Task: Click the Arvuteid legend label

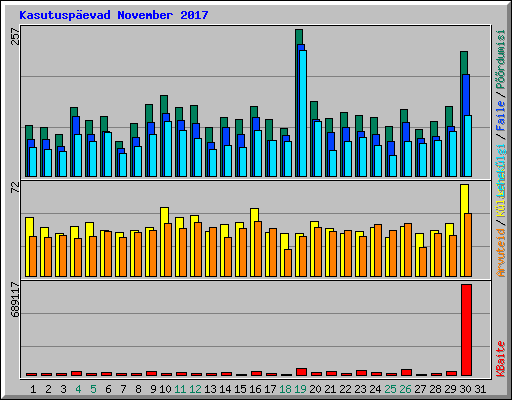Action: 500,252
